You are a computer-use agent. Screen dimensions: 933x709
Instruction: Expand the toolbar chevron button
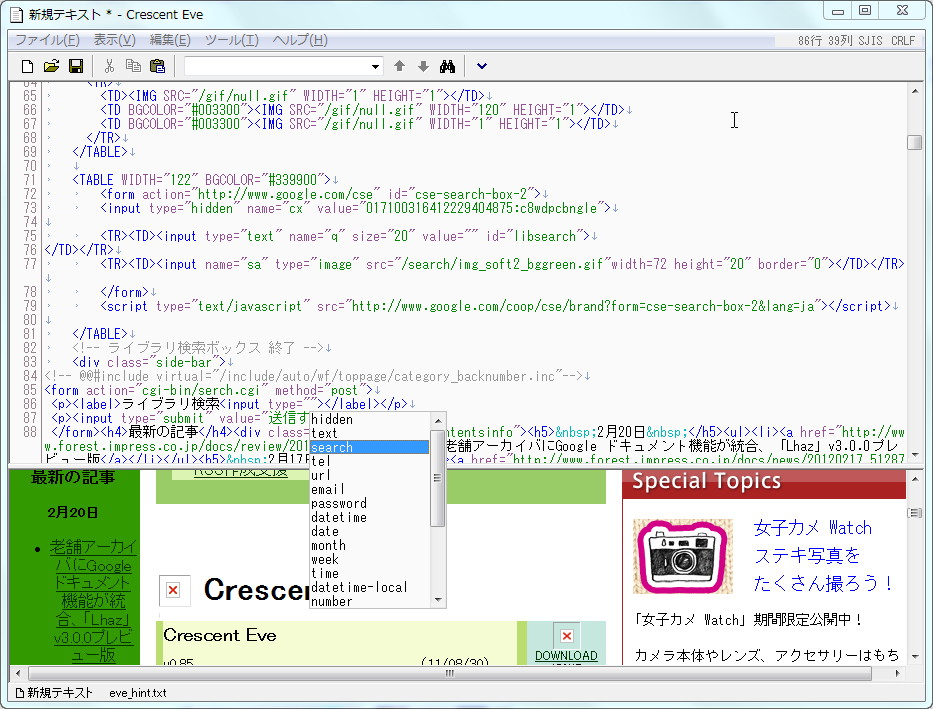(480, 66)
